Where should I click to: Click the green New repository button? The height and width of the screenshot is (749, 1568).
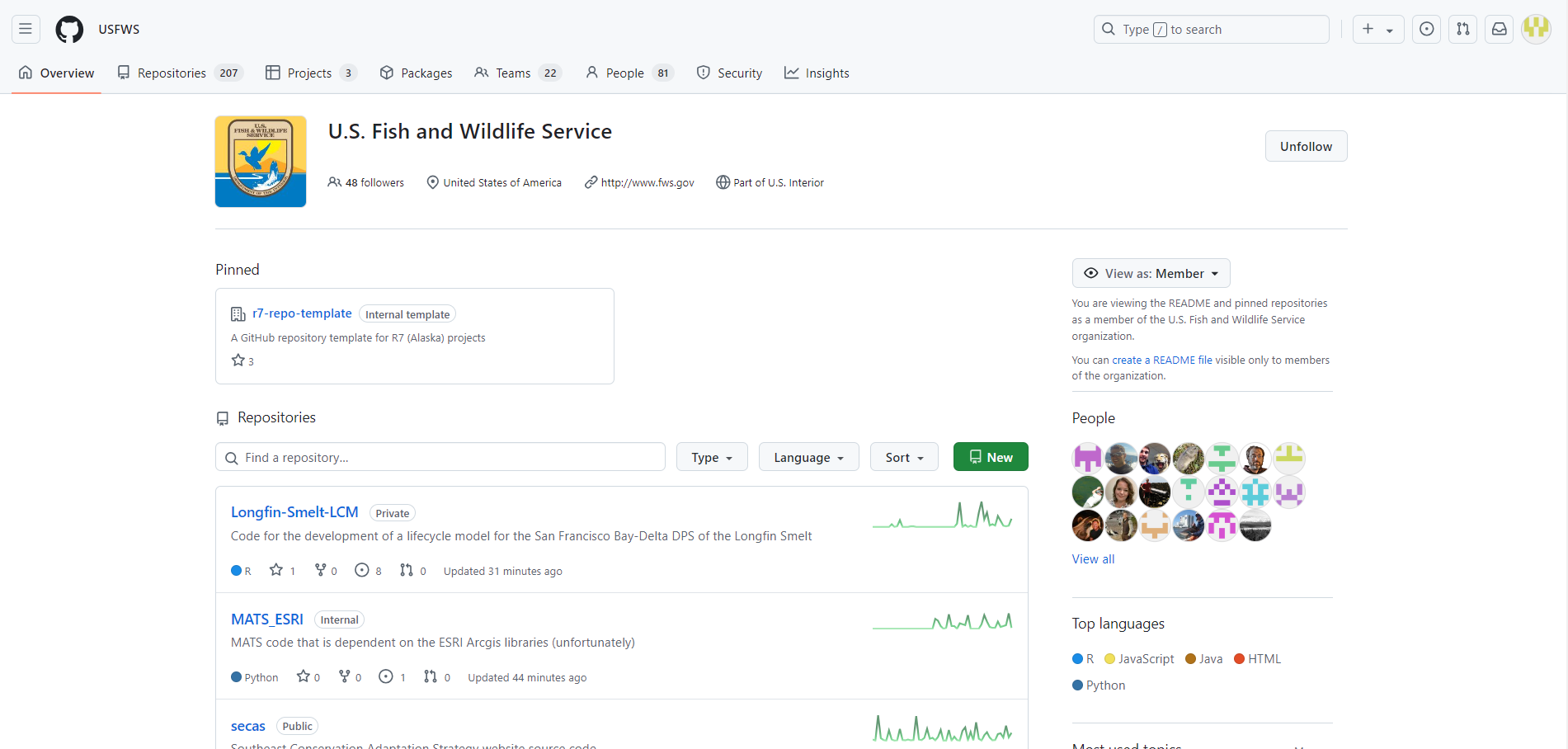pyautogui.click(x=990, y=457)
